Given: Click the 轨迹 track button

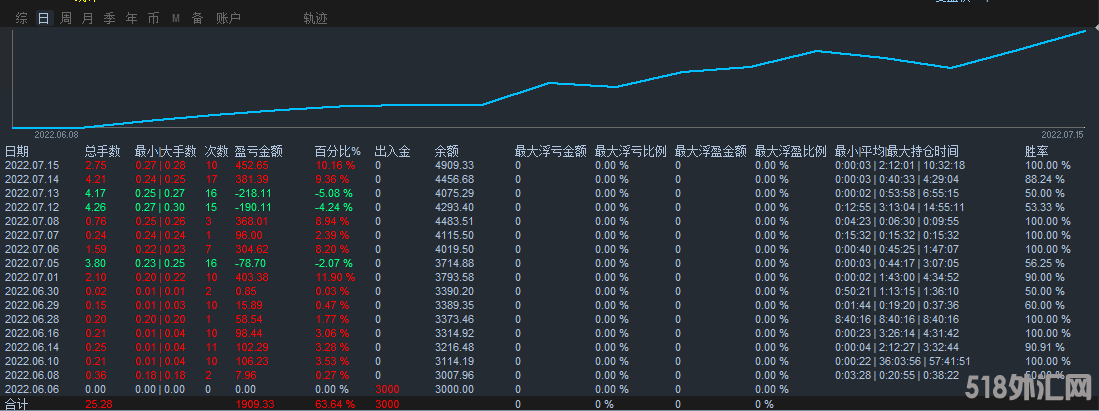Looking at the screenshot, I should (315, 18).
